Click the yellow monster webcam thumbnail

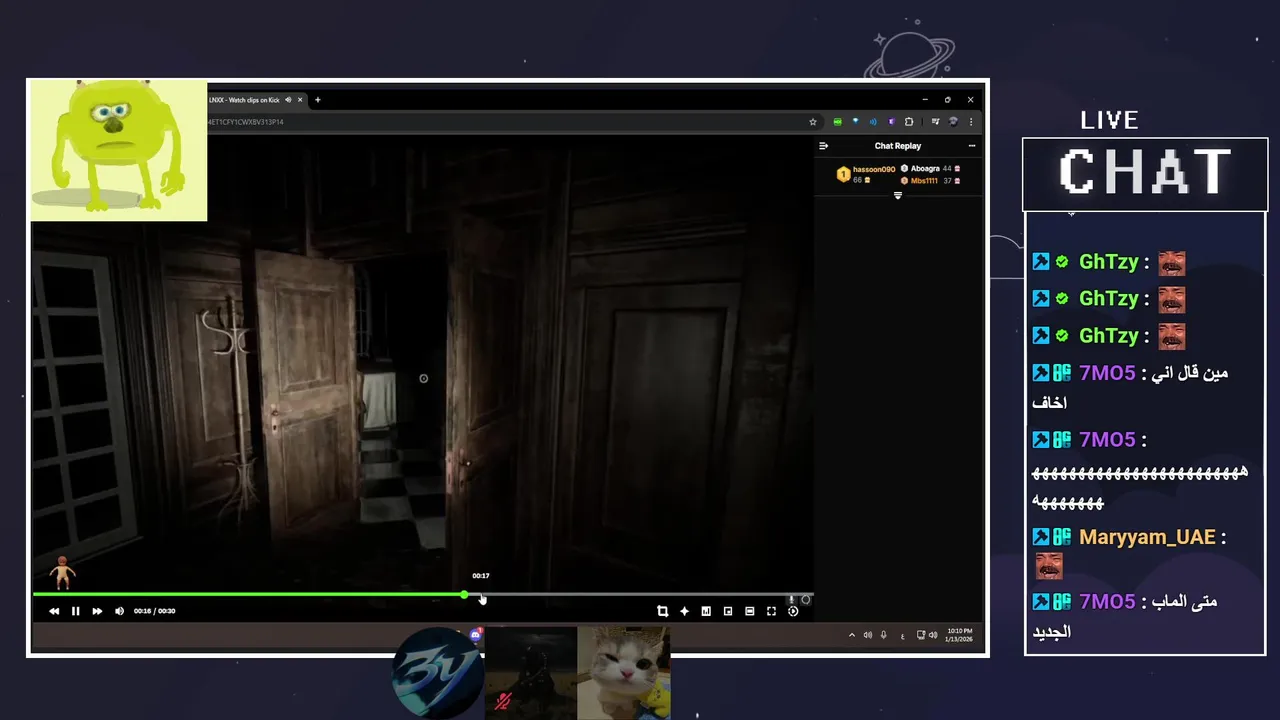(119, 151)
